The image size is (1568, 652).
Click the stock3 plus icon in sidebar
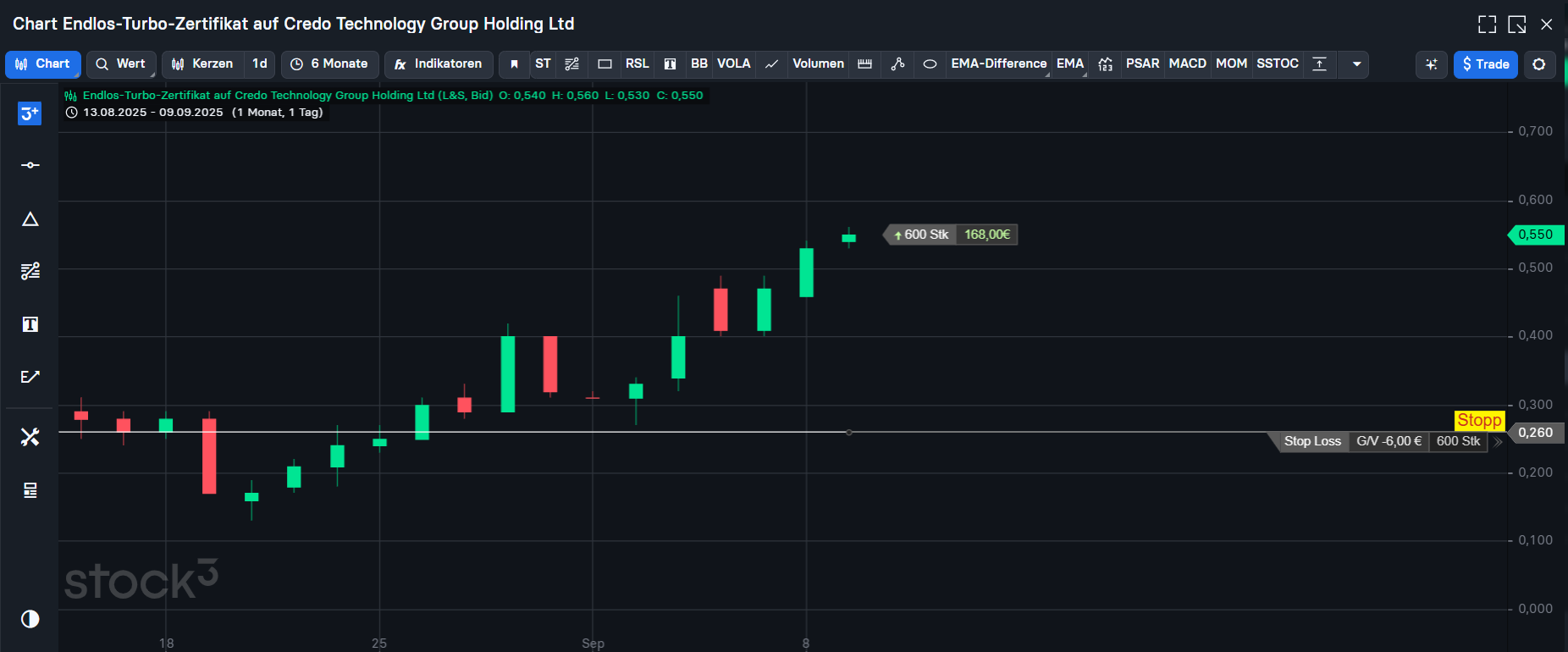click(x=30, y=113)
